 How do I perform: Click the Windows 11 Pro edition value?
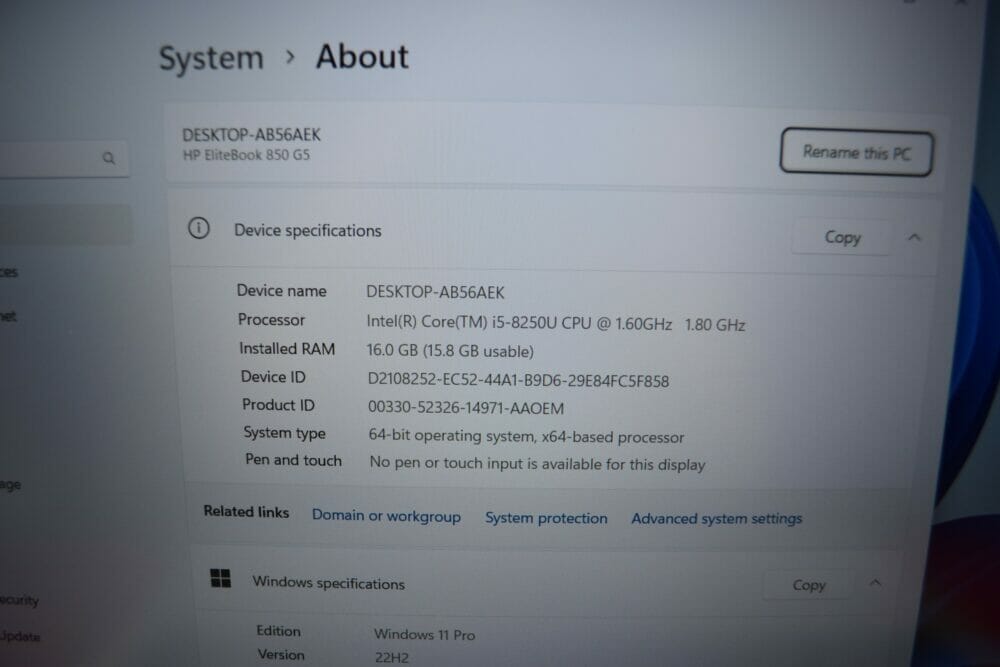424,634
